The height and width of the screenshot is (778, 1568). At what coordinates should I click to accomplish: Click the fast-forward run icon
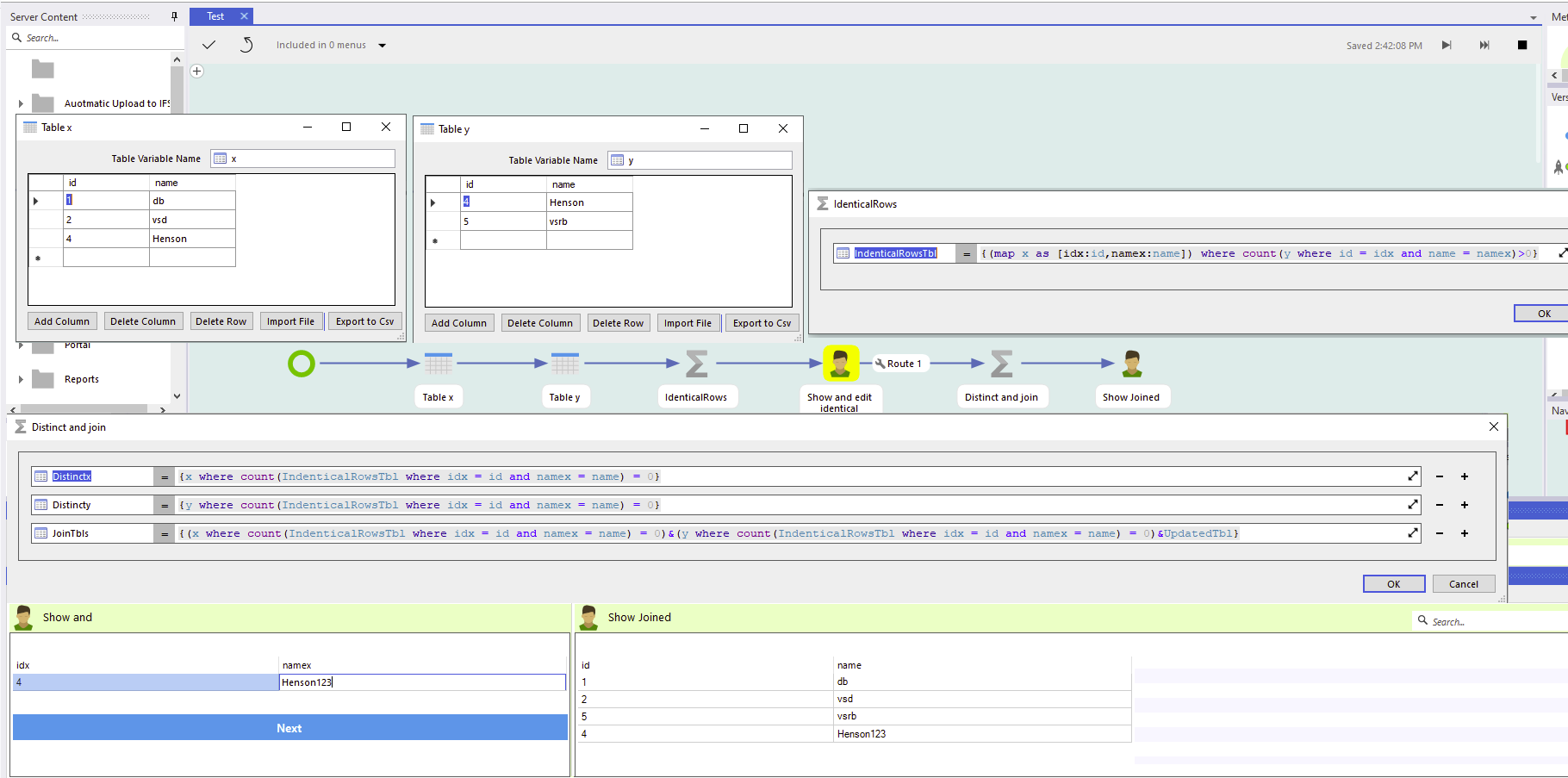[1484, 45]
